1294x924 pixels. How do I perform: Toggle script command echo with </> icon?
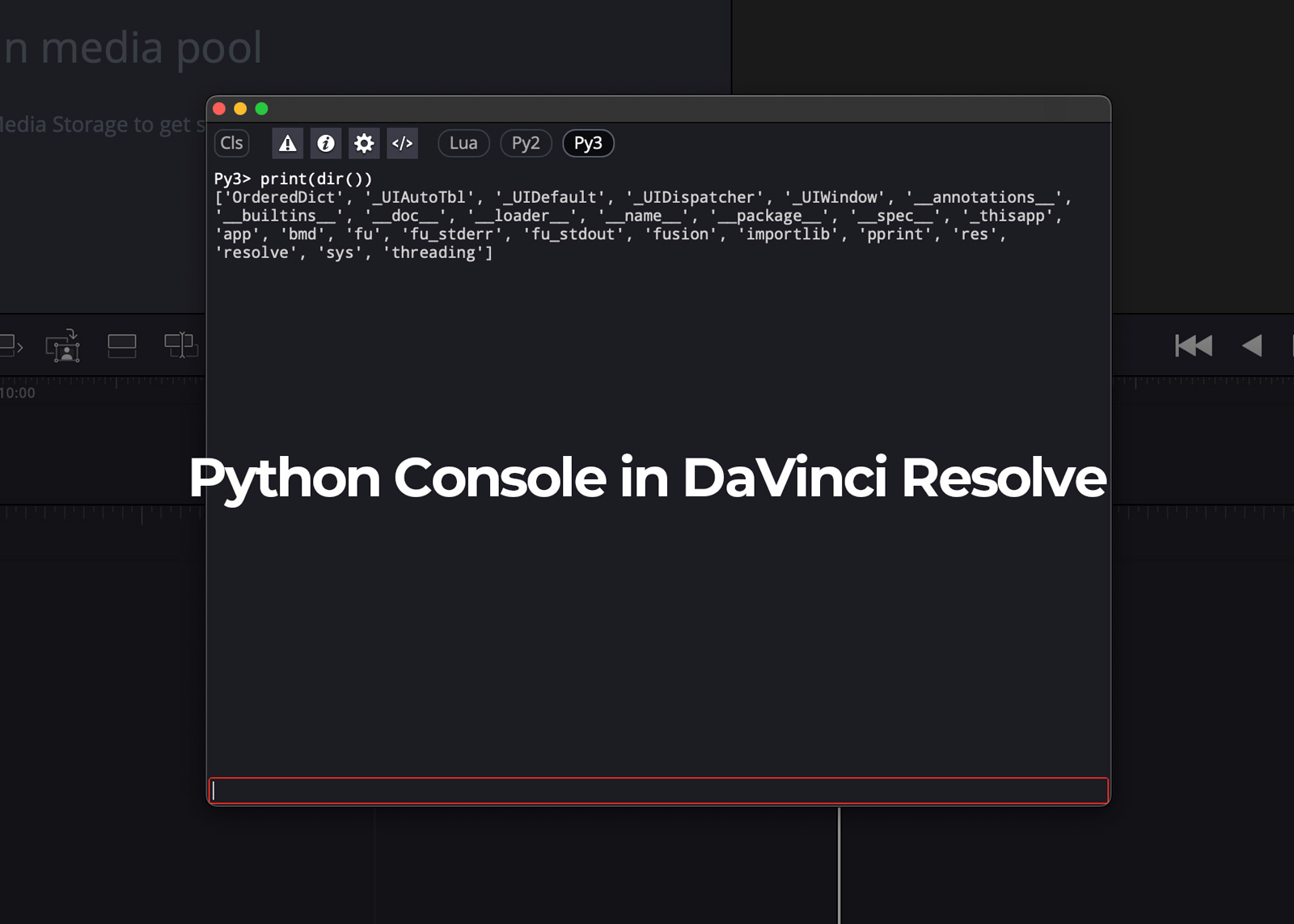point(402,143)
